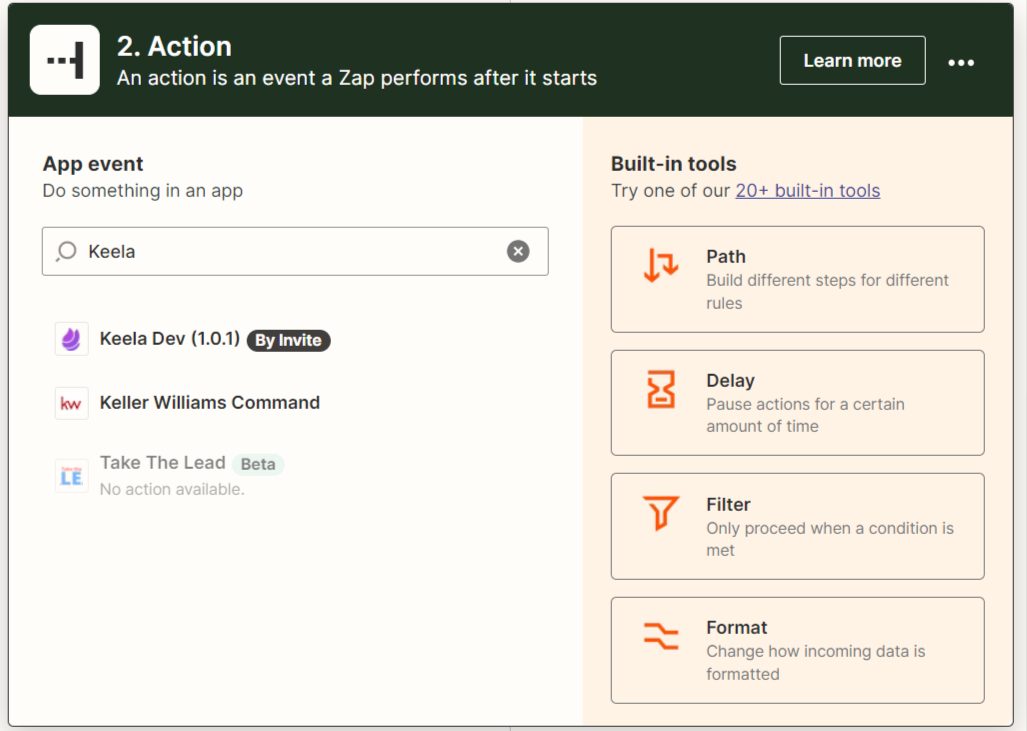Click the App event heading
This screenshot has height=731, width=1027.
click(x=93, y=164)
